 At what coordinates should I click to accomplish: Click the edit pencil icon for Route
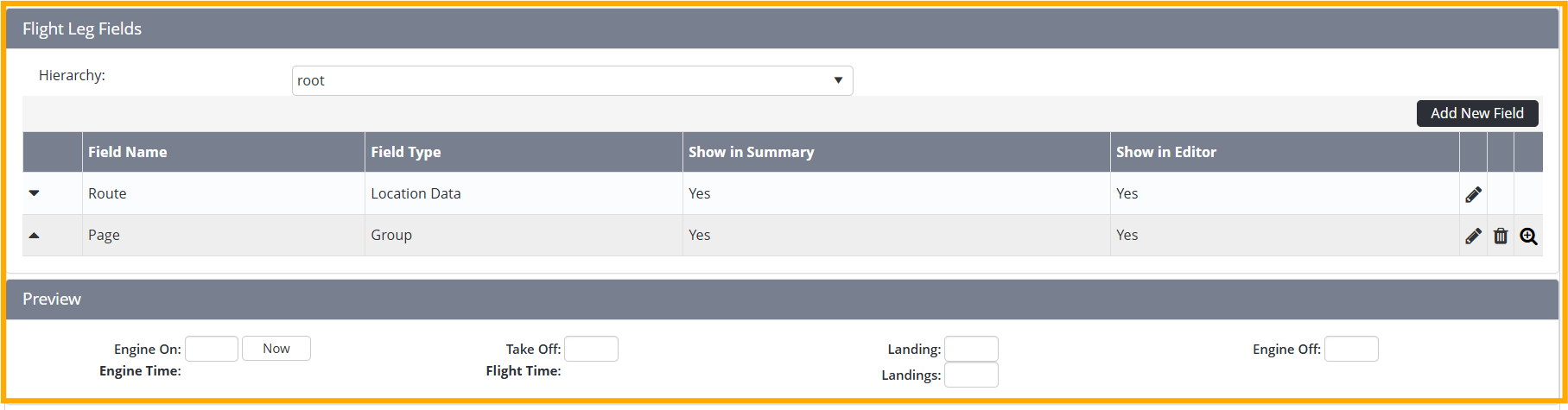[1473, 194]
